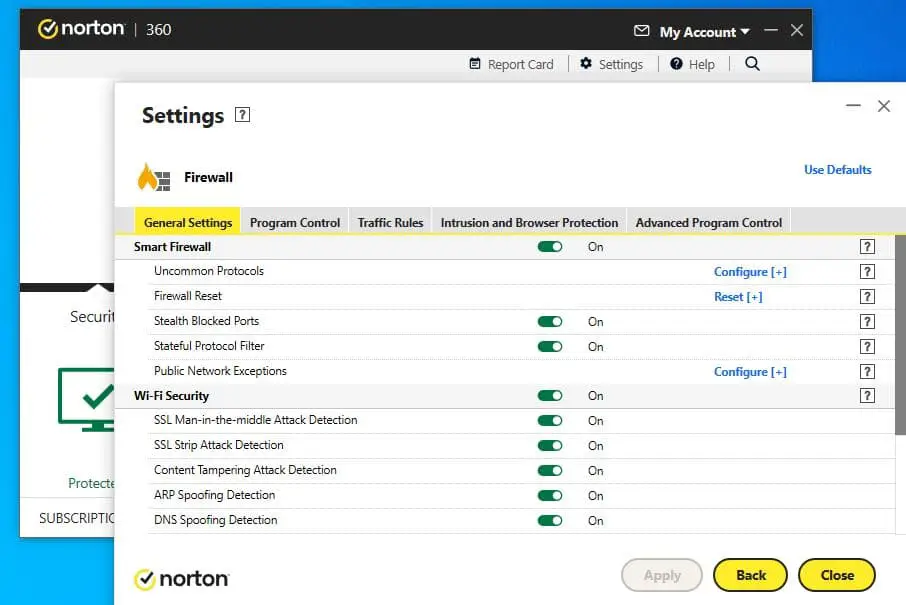Open Report Card from the toolbar
Viewport: 906px width, 605px height.
click(511, 64)
